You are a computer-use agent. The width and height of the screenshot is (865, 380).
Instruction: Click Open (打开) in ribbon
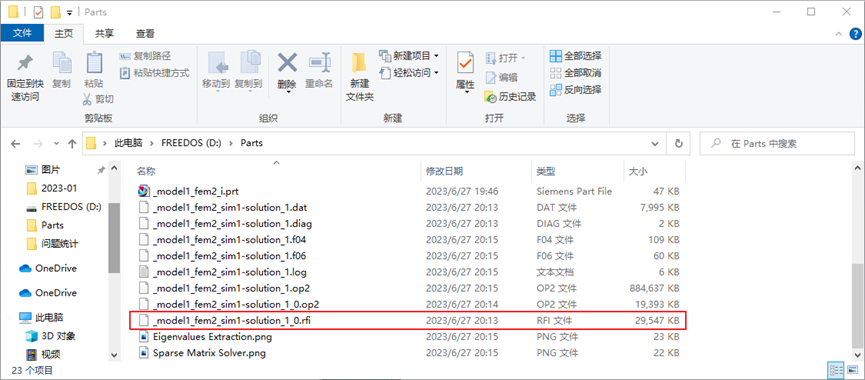[505, 58]
